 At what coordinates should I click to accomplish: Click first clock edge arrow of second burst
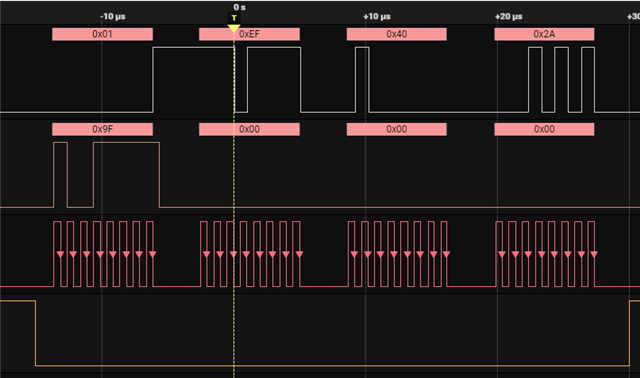(207, 255)
